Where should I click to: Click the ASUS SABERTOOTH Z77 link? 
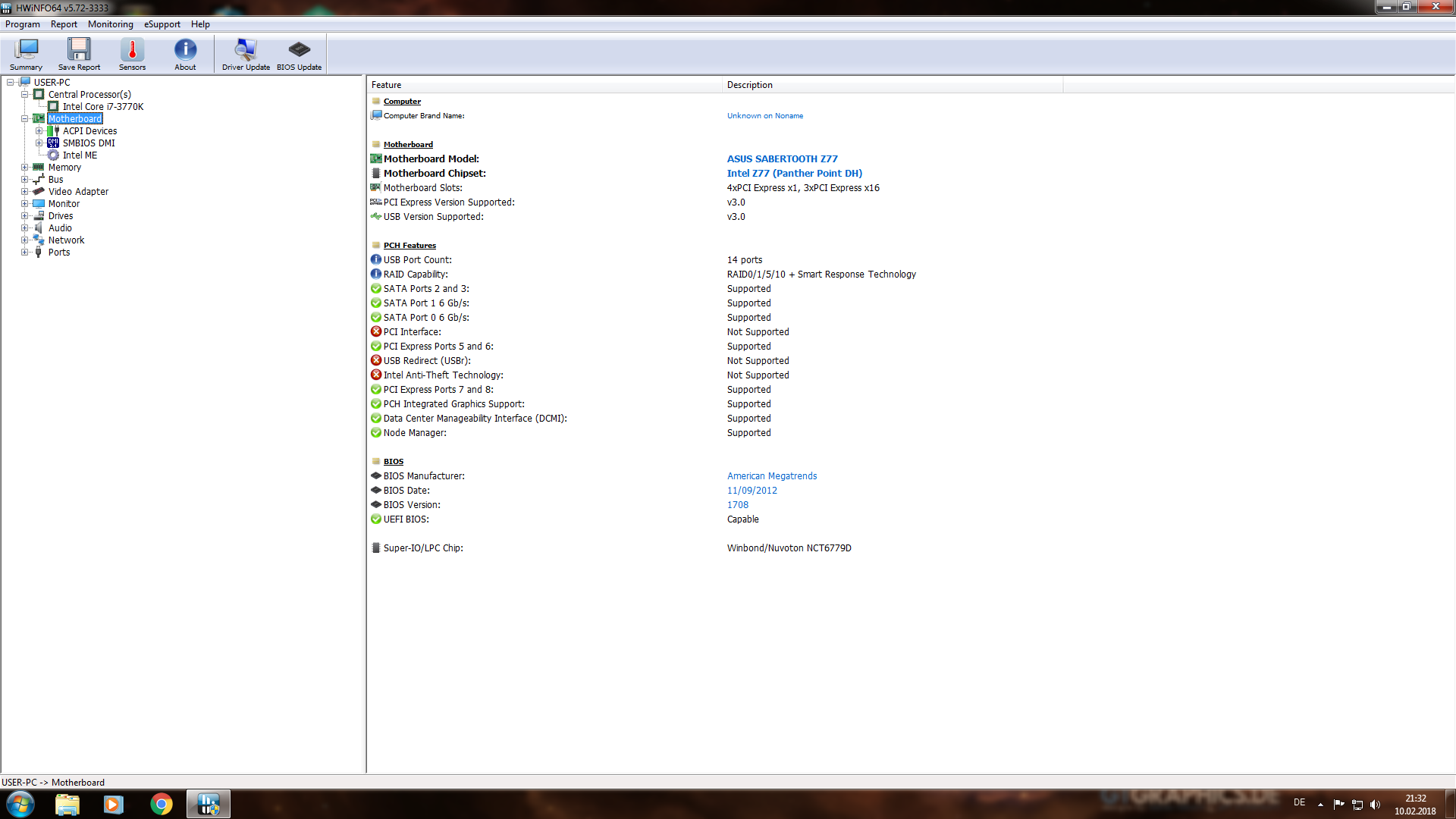[x=782, y=159]
